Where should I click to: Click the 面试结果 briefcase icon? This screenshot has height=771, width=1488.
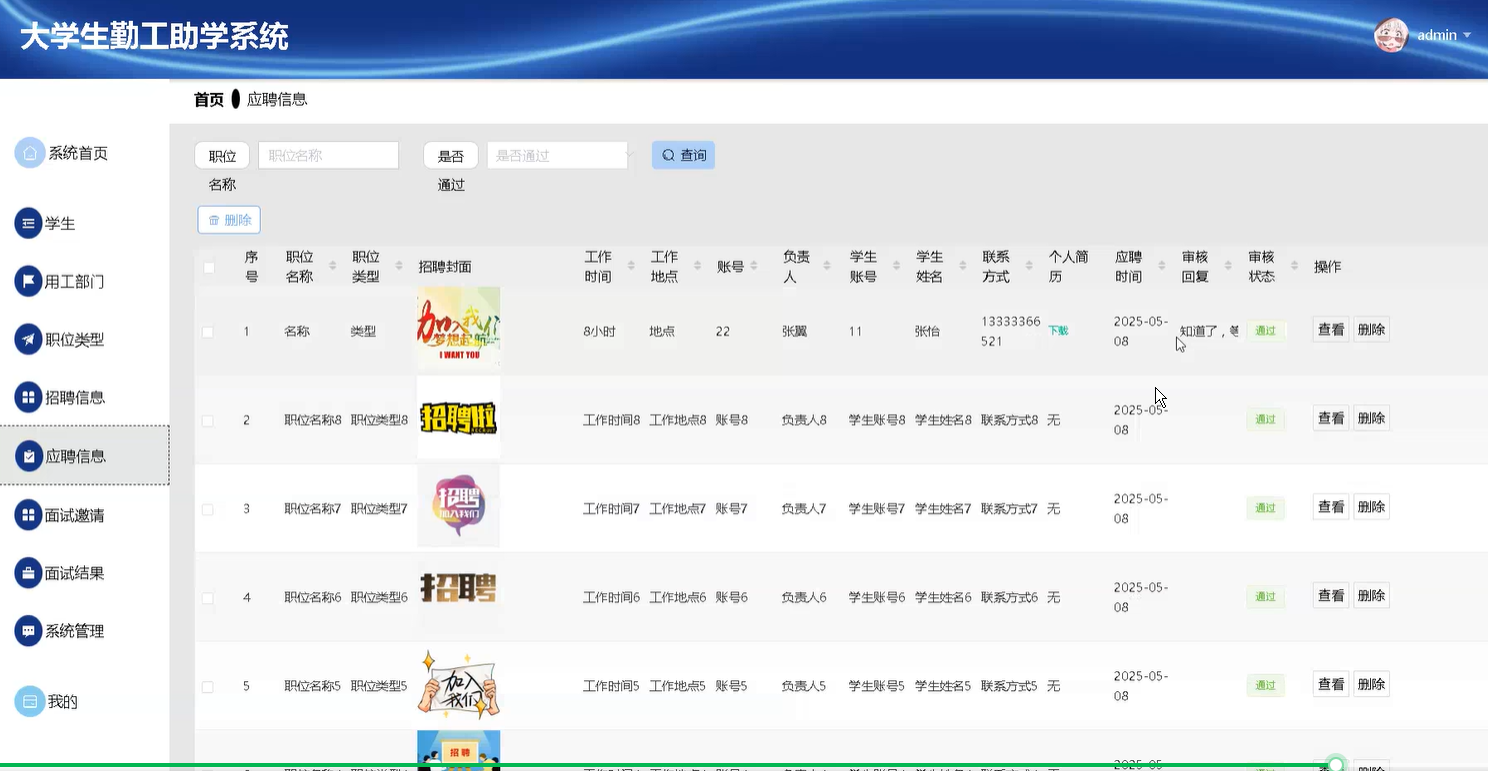(x=28, y=573)
